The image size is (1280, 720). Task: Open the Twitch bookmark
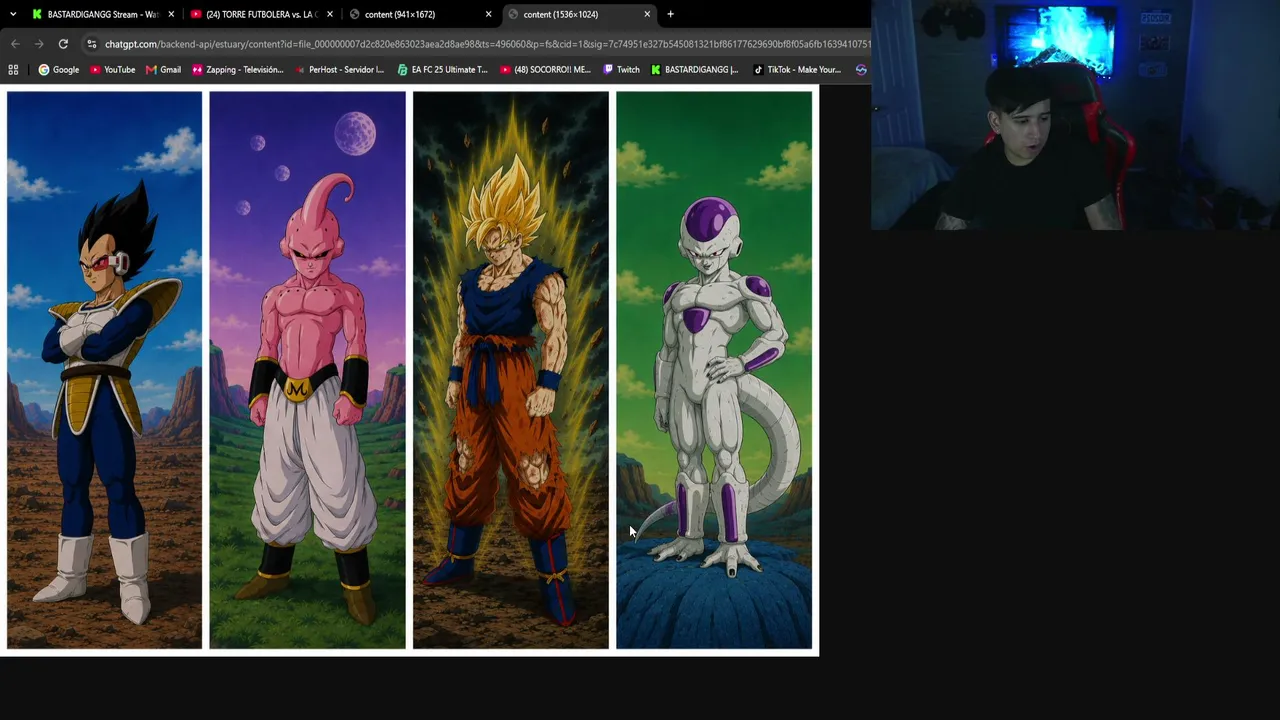tap(621, 70)
